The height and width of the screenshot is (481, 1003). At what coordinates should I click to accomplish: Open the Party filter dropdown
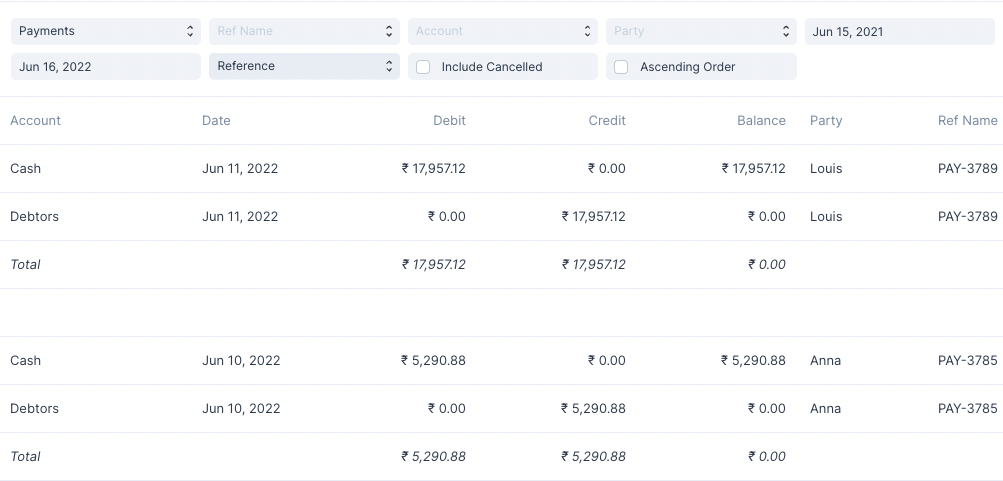click(x=700, y=31)
